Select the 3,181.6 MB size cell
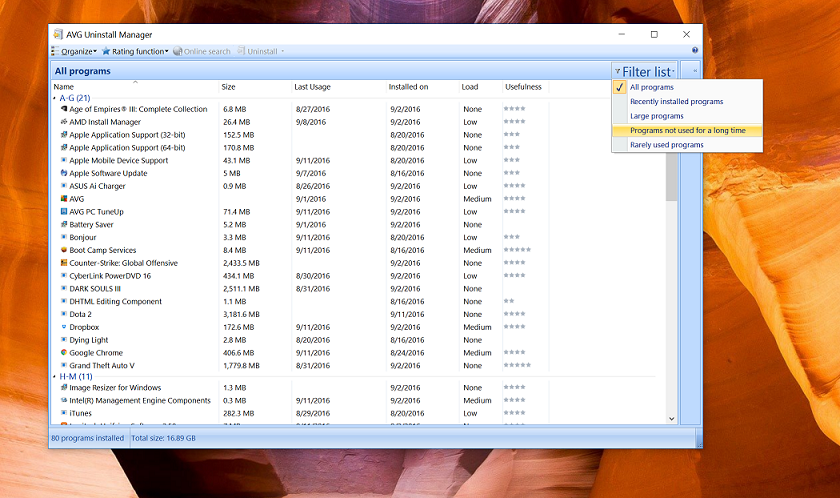 (x=241, y=314)
